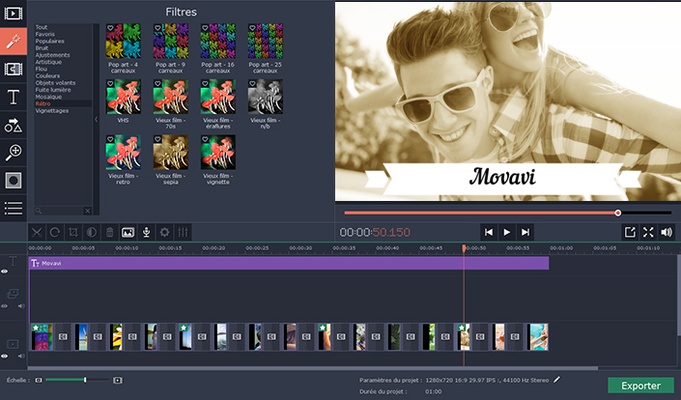681x400 pixels.
Task: Click the Échelle timeline zoom slider
Action: tap(77, 380)
